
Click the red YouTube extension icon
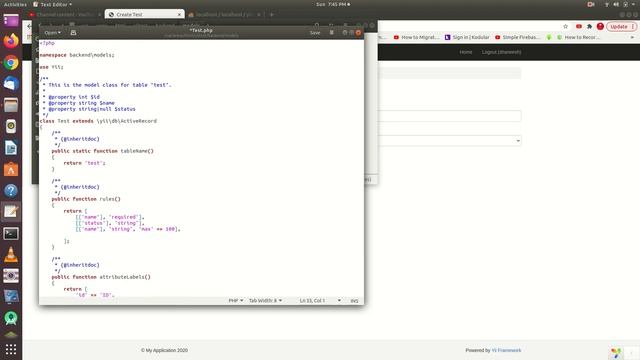point(579,27)
